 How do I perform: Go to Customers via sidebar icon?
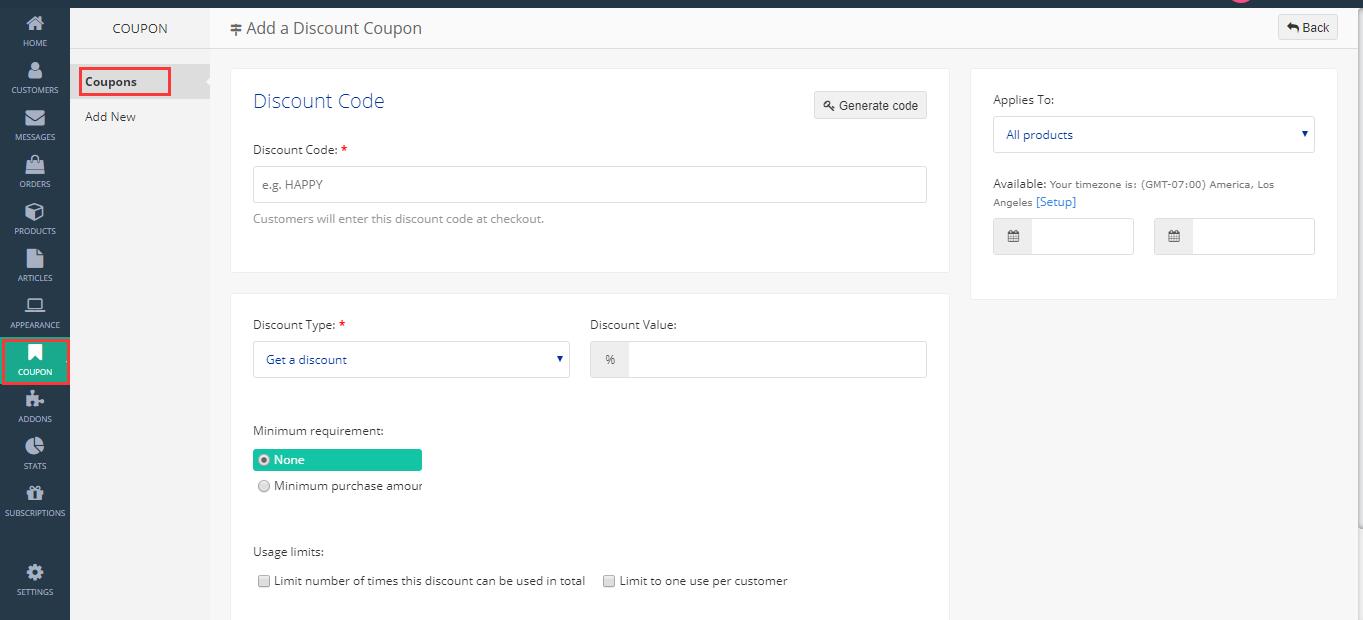35,76
